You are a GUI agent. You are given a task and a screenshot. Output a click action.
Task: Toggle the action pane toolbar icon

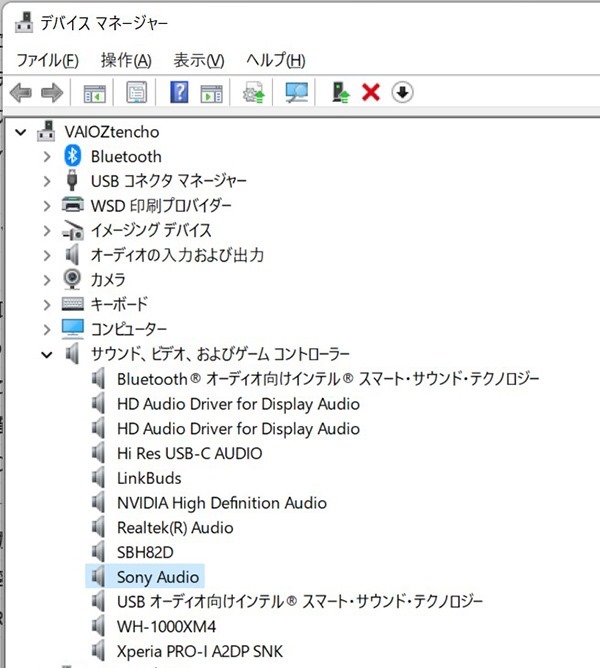pyautogui.click(x=211, y=92)
